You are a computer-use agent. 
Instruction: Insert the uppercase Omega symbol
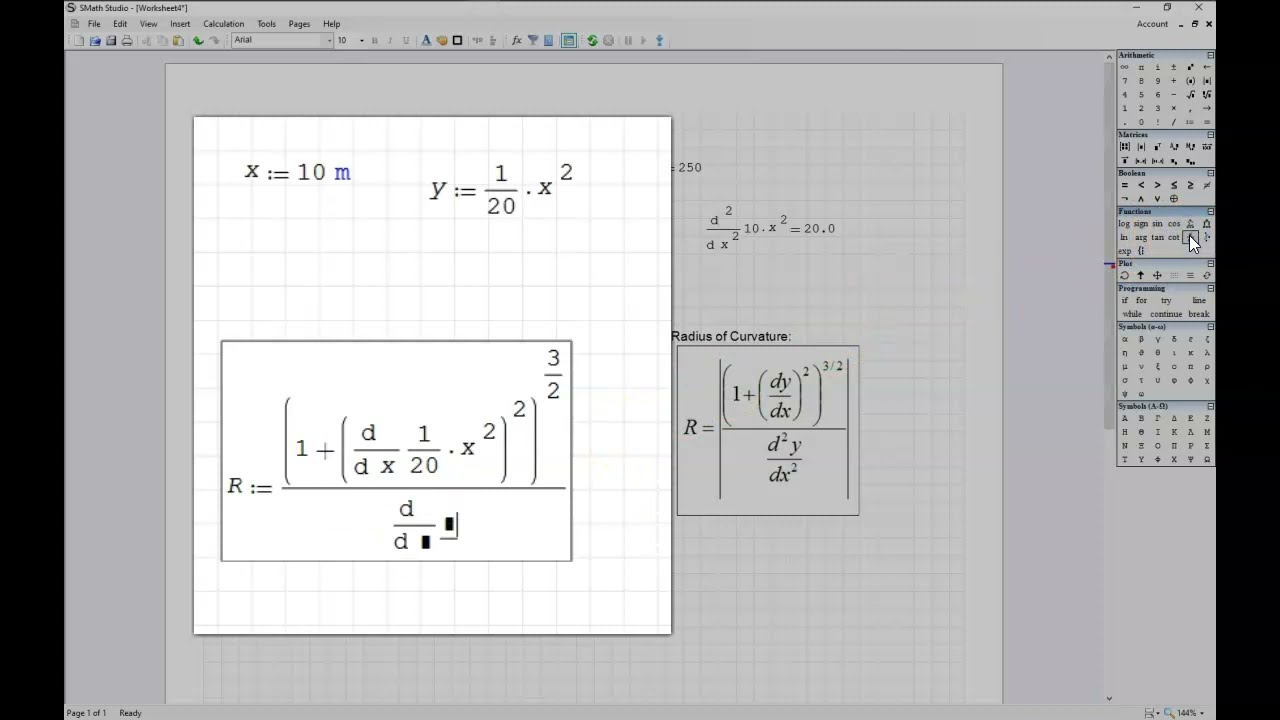1207,460
